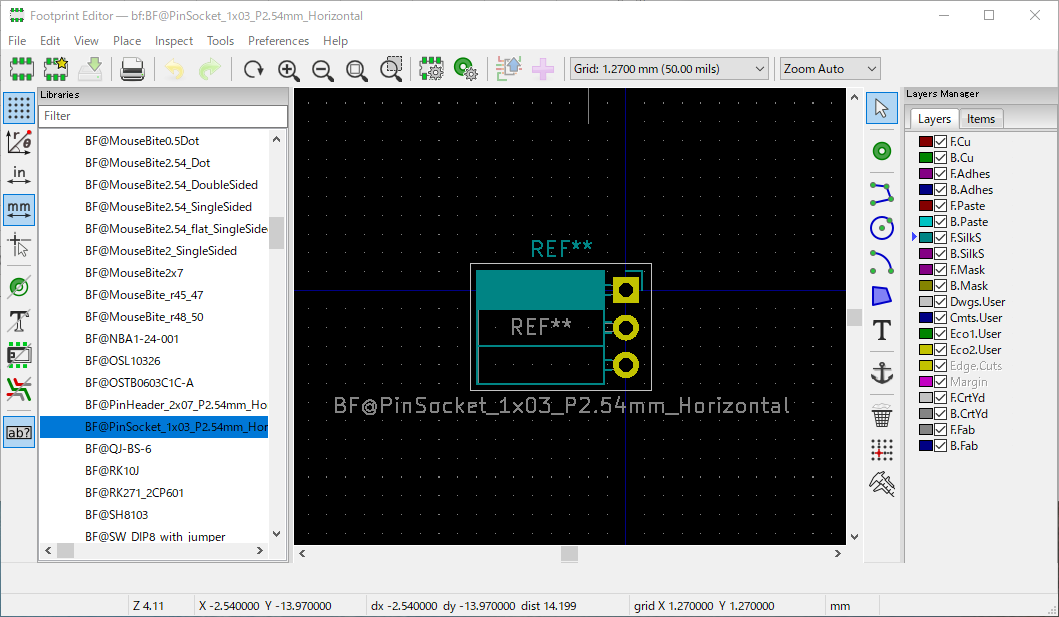Click the B.Paste cyan color swatch
Image resolution: width=1059 pixels, height=617 pixels.
tap(925, 222)
